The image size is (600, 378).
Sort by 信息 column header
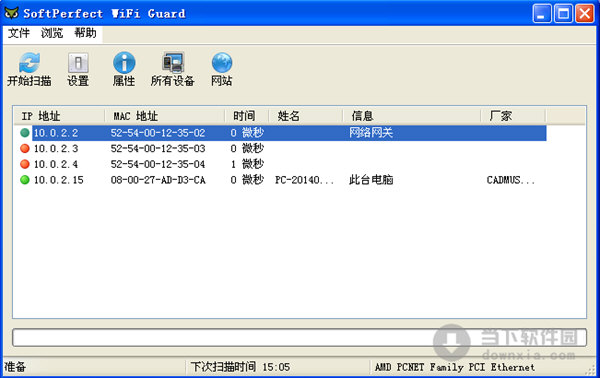click(411, 116)
